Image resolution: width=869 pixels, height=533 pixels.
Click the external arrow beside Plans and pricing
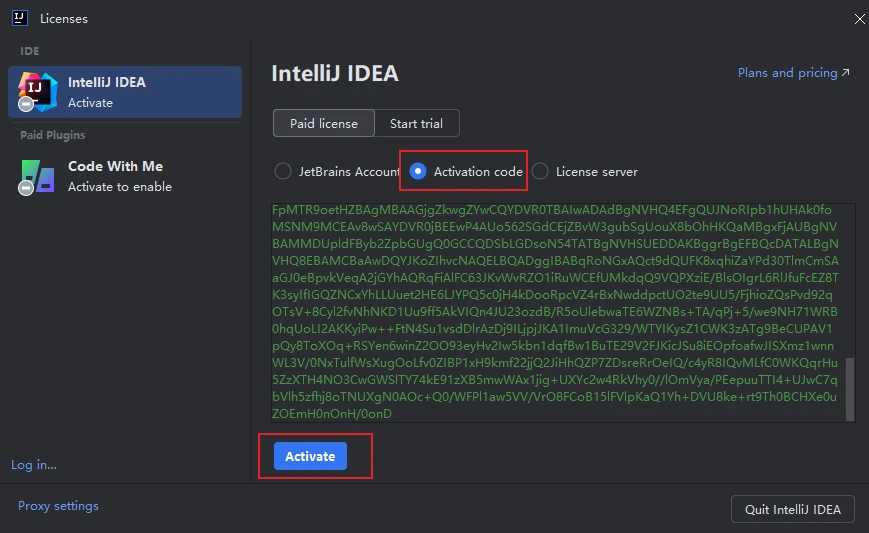846,73
